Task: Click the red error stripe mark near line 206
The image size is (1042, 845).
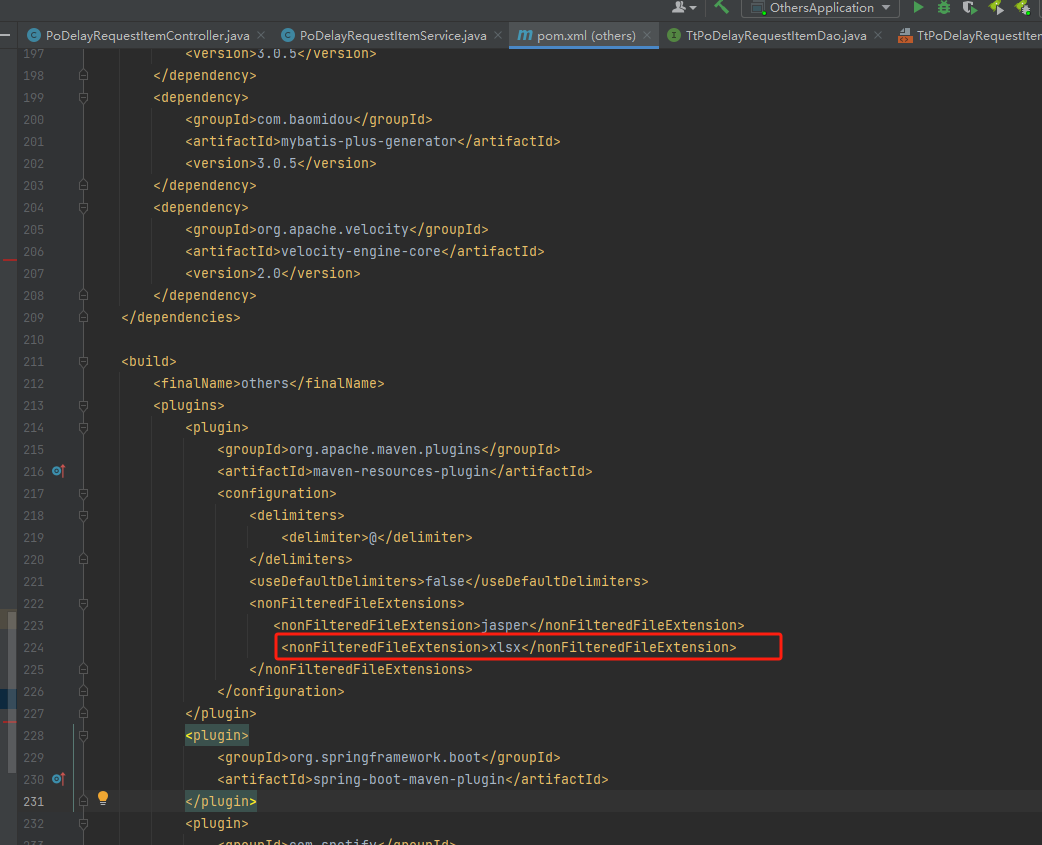Action: pos(9,260)
